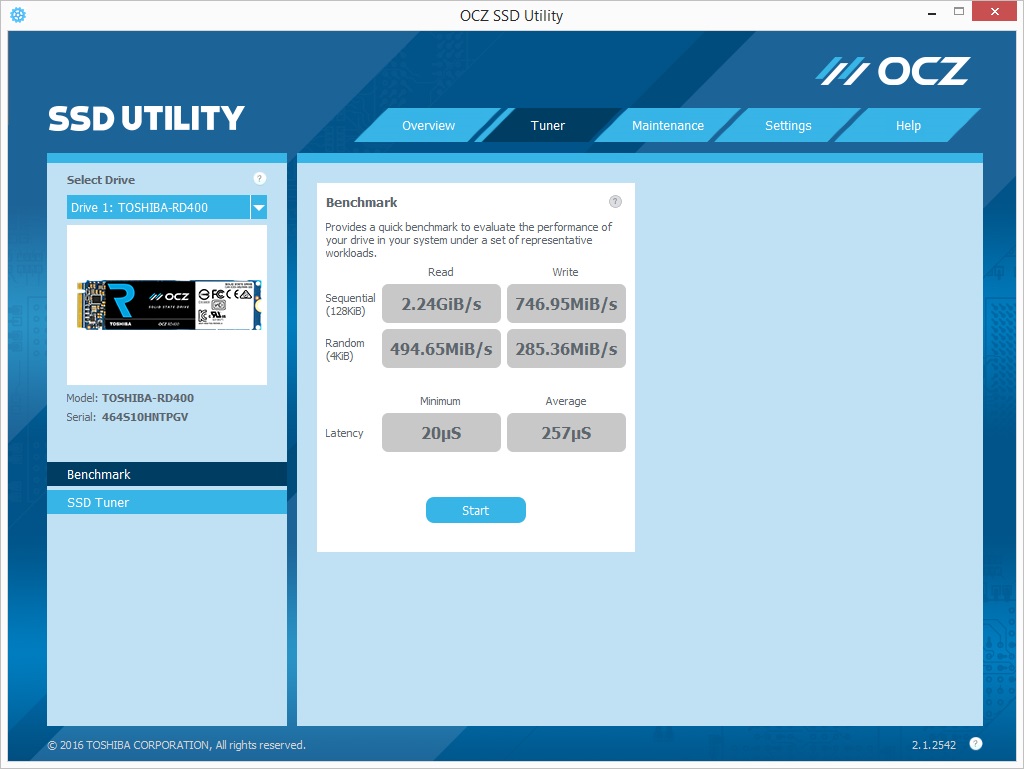Click the OCZ logo in the header

[x=893, y=71]
